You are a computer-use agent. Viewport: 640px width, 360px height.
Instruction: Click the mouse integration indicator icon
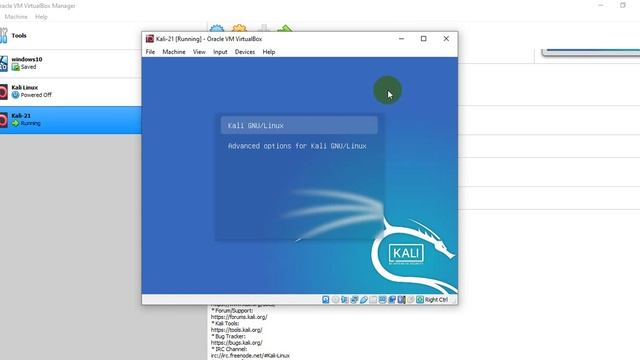[411, 300]
